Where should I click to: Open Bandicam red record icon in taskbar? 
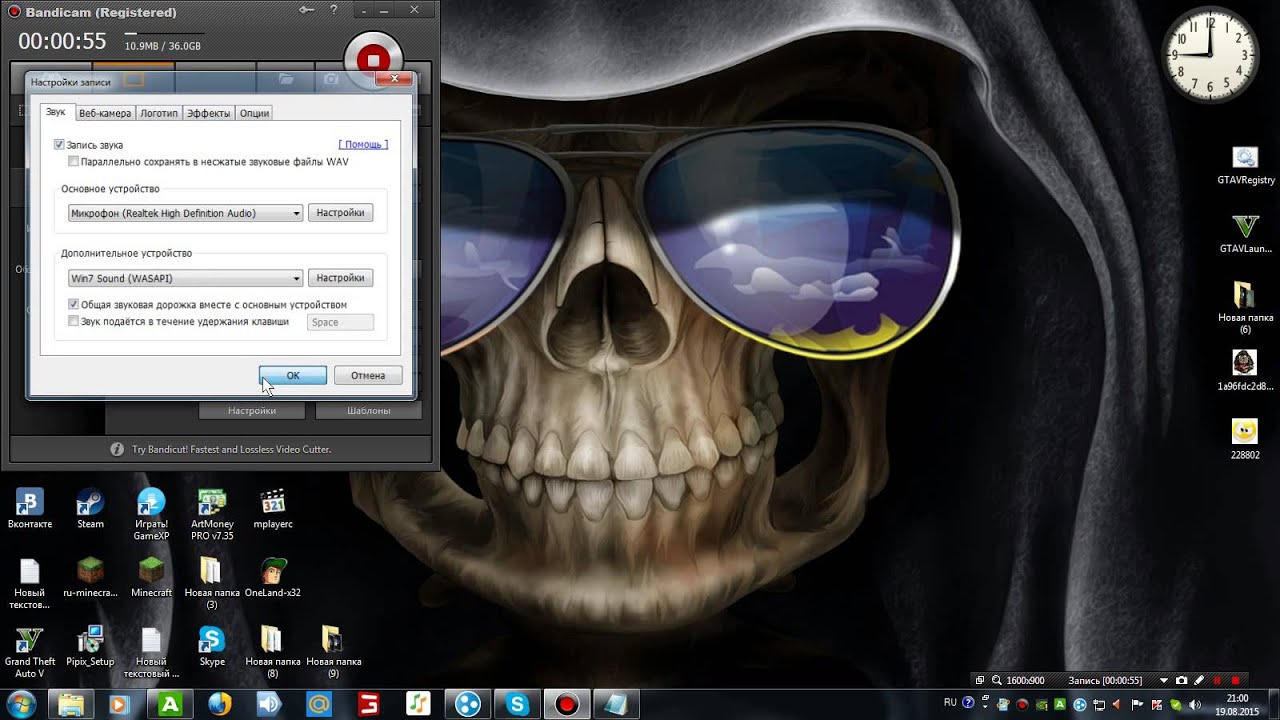click(x=567, y=705)
